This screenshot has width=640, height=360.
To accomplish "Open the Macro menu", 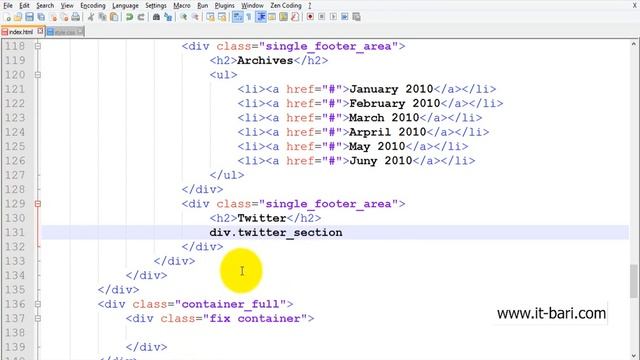I will (182, 6).
